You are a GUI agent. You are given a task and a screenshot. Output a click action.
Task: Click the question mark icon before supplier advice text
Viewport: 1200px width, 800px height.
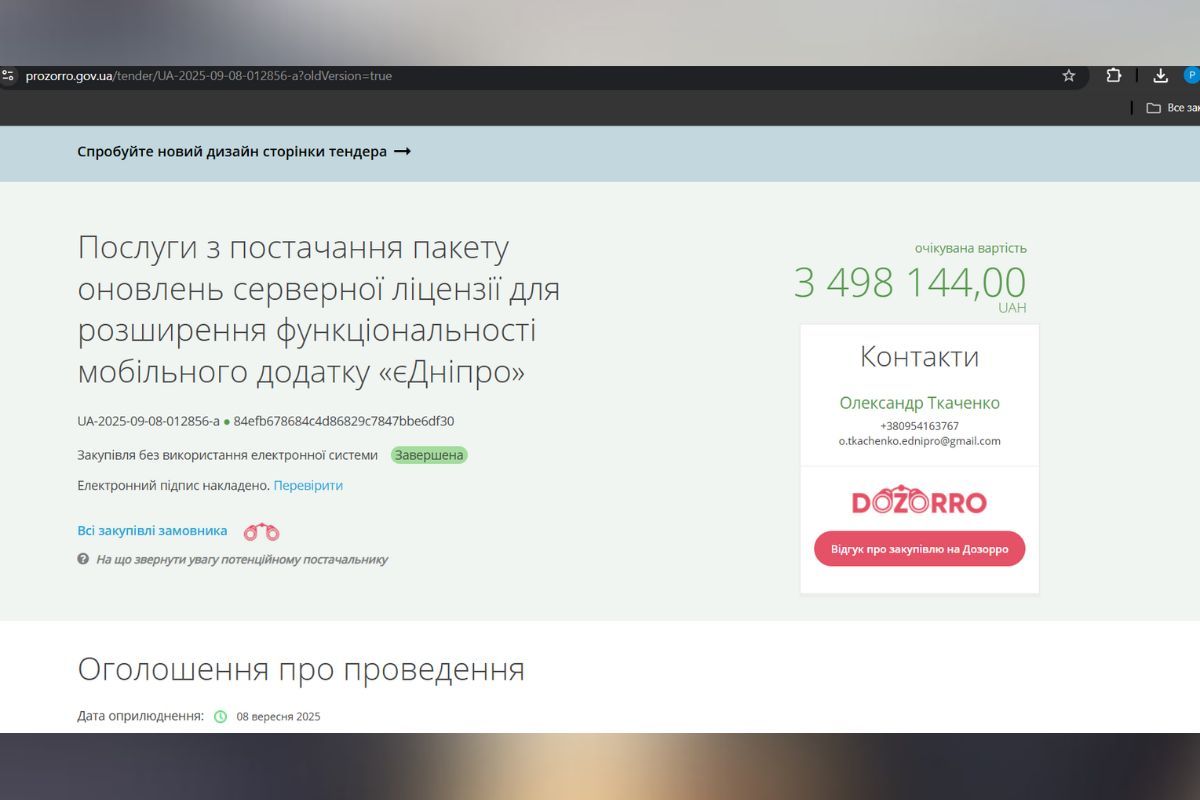pos(84,560)
